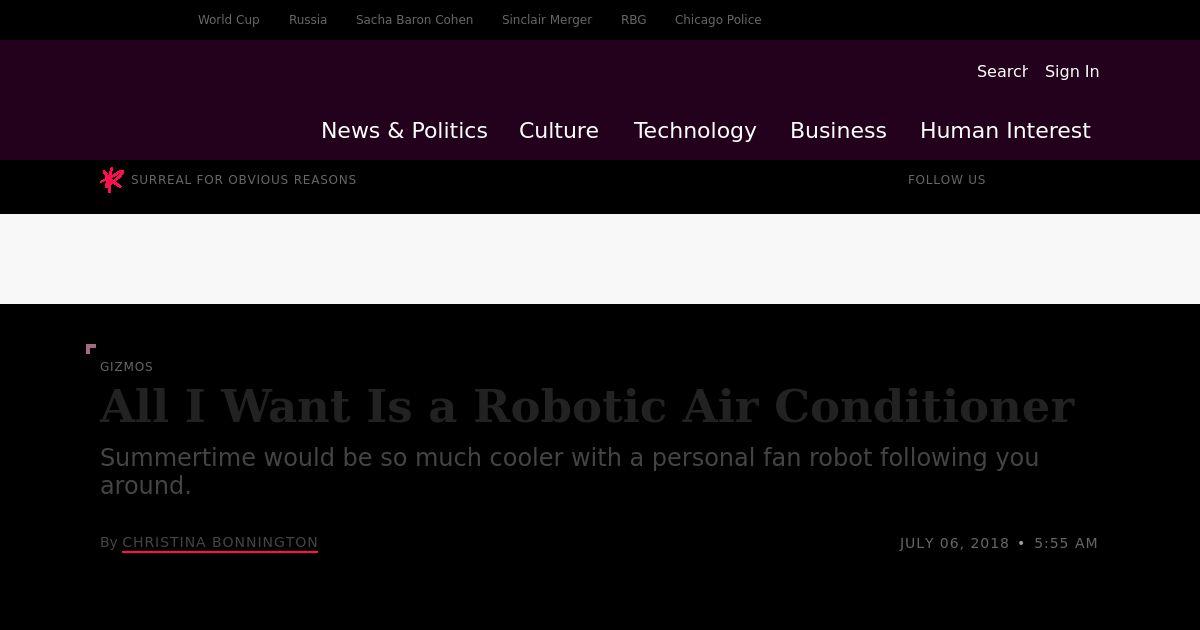Open the World Cup trending topic
1200x630 pixels.
(x=229, y=20)
